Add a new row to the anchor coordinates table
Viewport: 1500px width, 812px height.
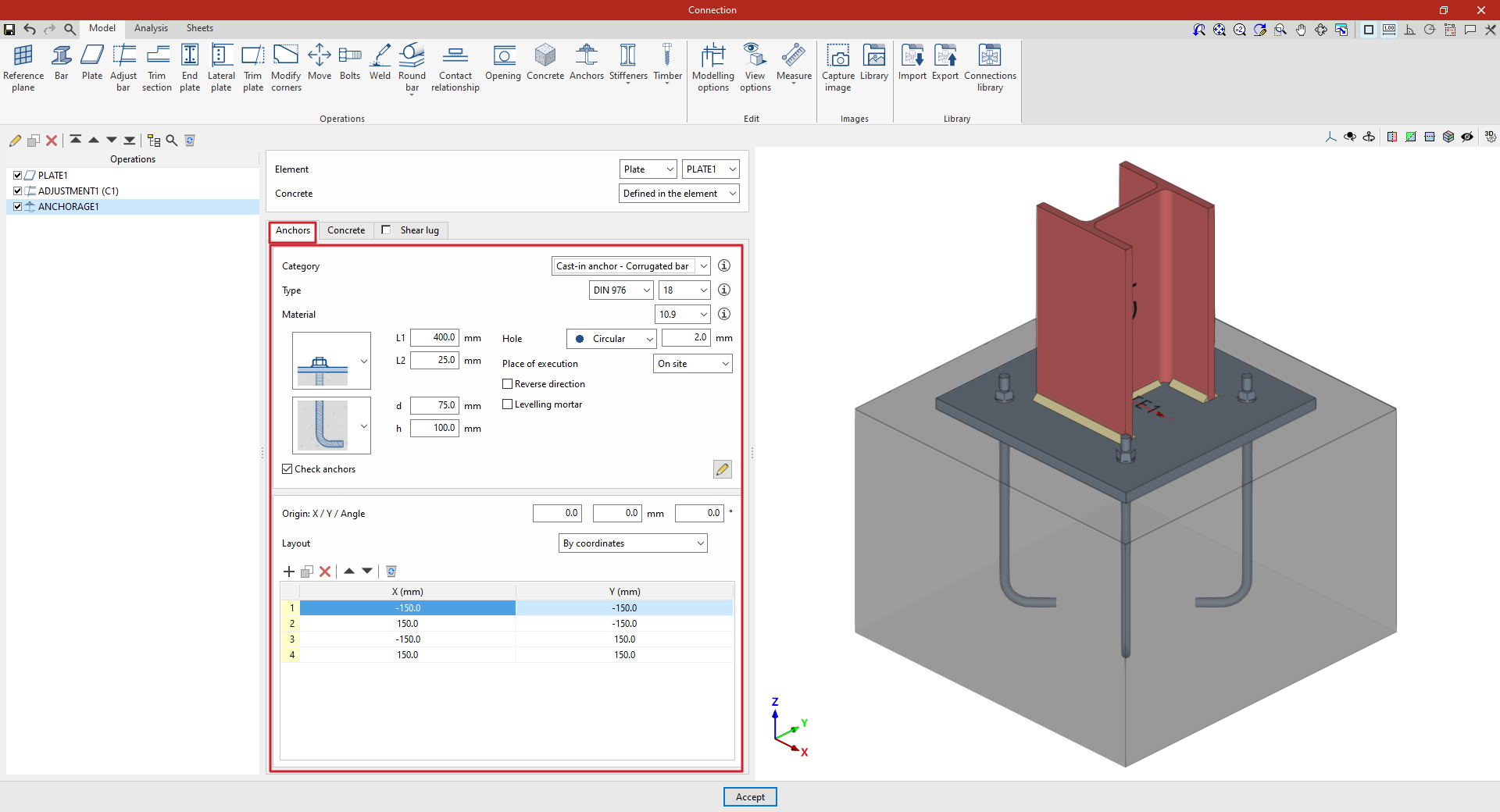coord(289,572)
